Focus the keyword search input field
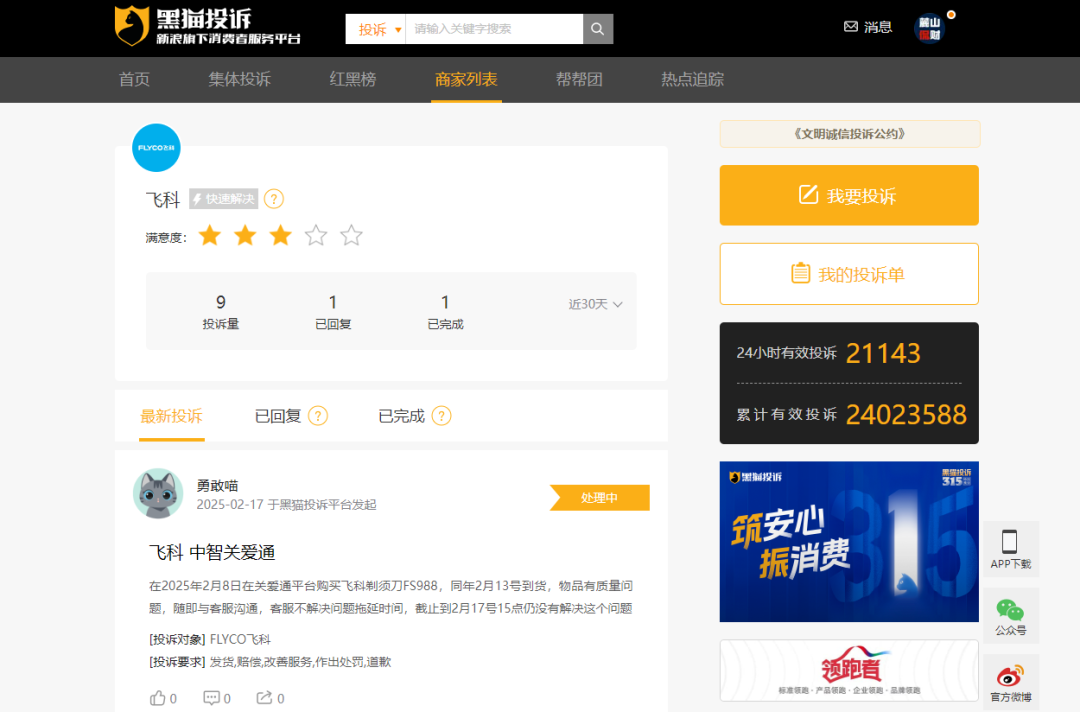The height and width of the screenshot is (712, 1080). pos(493,29)
